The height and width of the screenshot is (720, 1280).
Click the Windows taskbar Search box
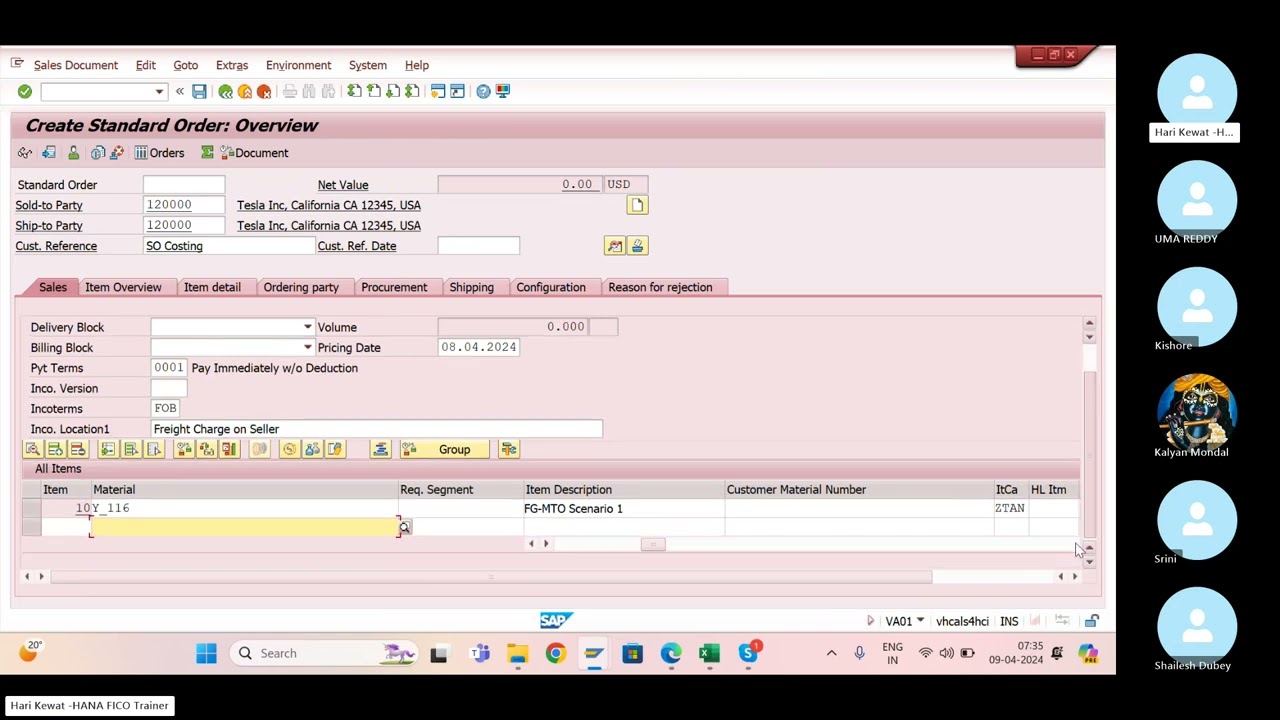(x=323, y=653)
